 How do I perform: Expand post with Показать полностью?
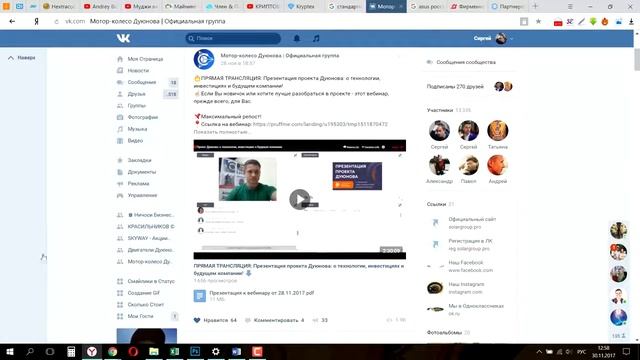point(221,132)
